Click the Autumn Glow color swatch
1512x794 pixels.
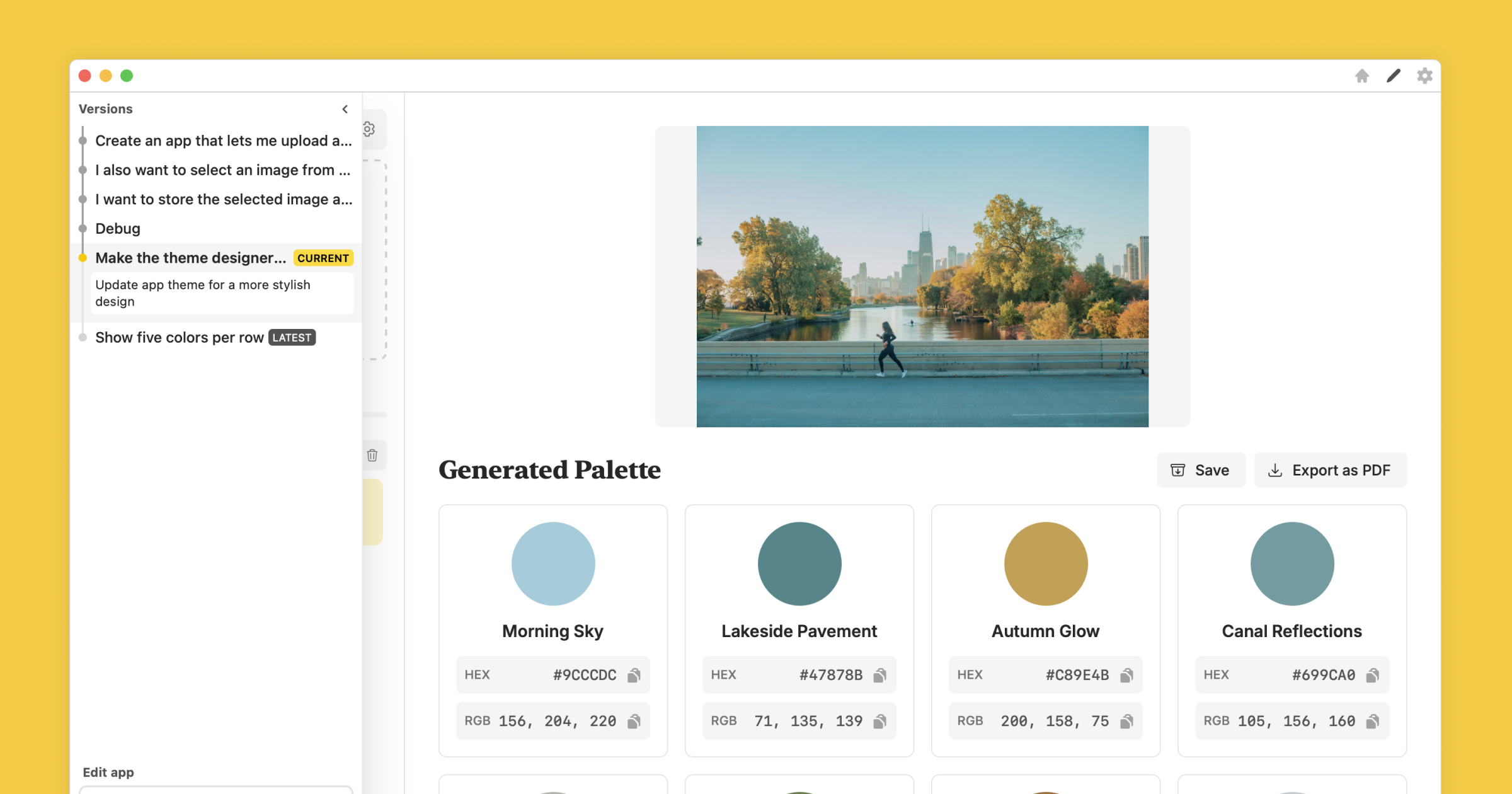click(1045, 563)
